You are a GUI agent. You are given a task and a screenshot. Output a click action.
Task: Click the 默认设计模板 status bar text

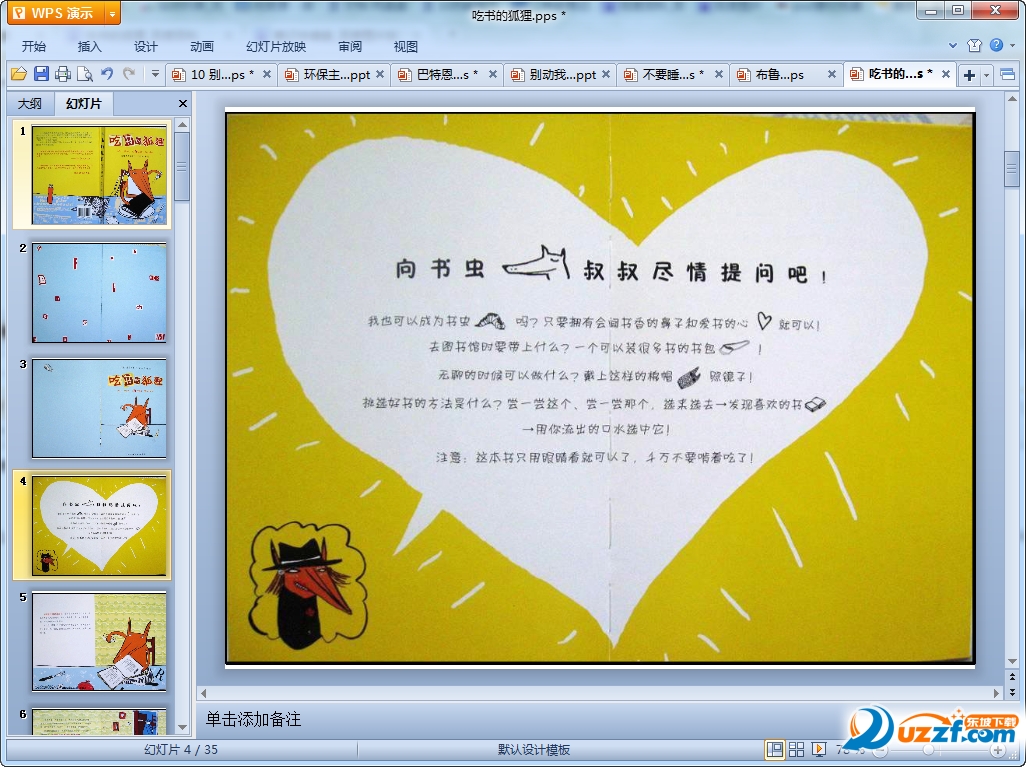point(534,750)
